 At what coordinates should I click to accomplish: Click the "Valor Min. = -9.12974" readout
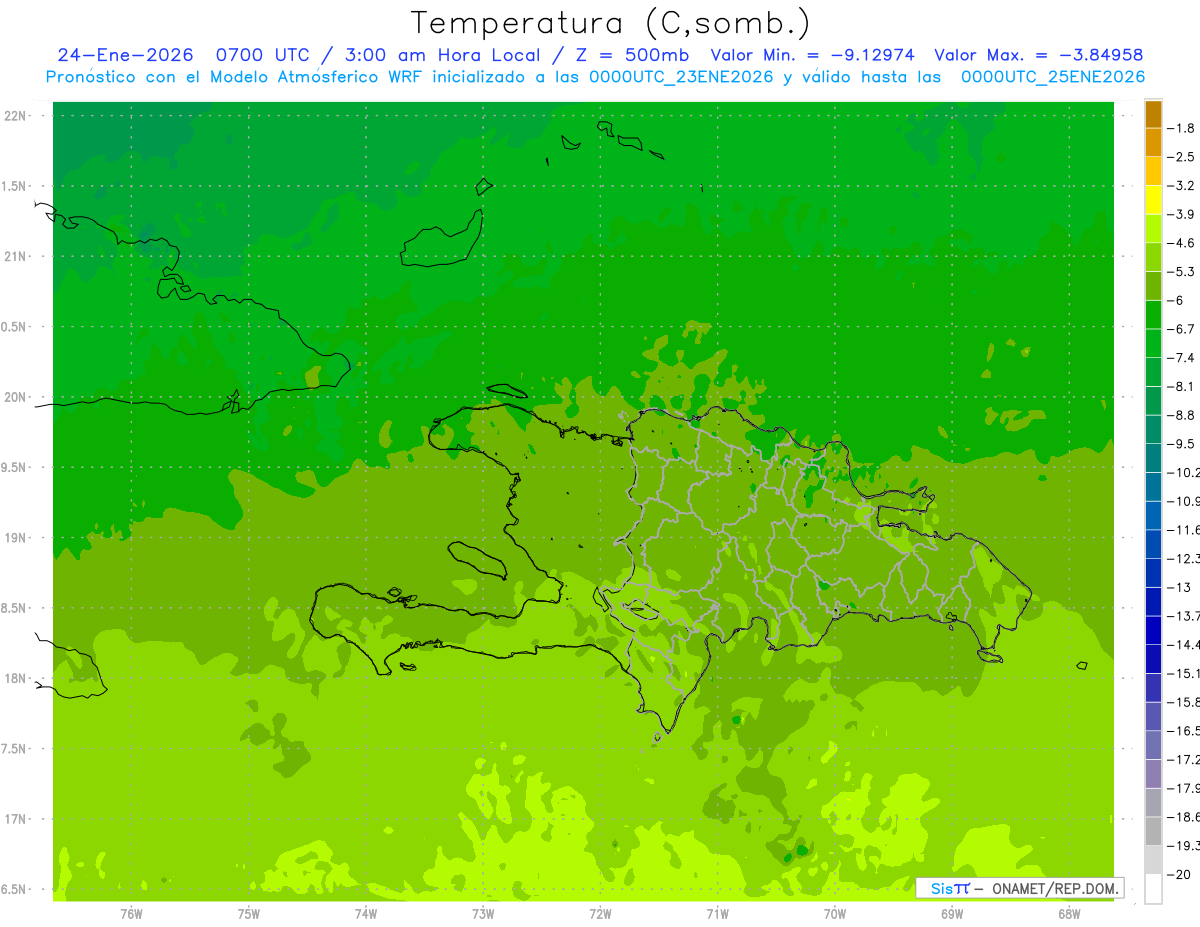click(x=813, y=55)
